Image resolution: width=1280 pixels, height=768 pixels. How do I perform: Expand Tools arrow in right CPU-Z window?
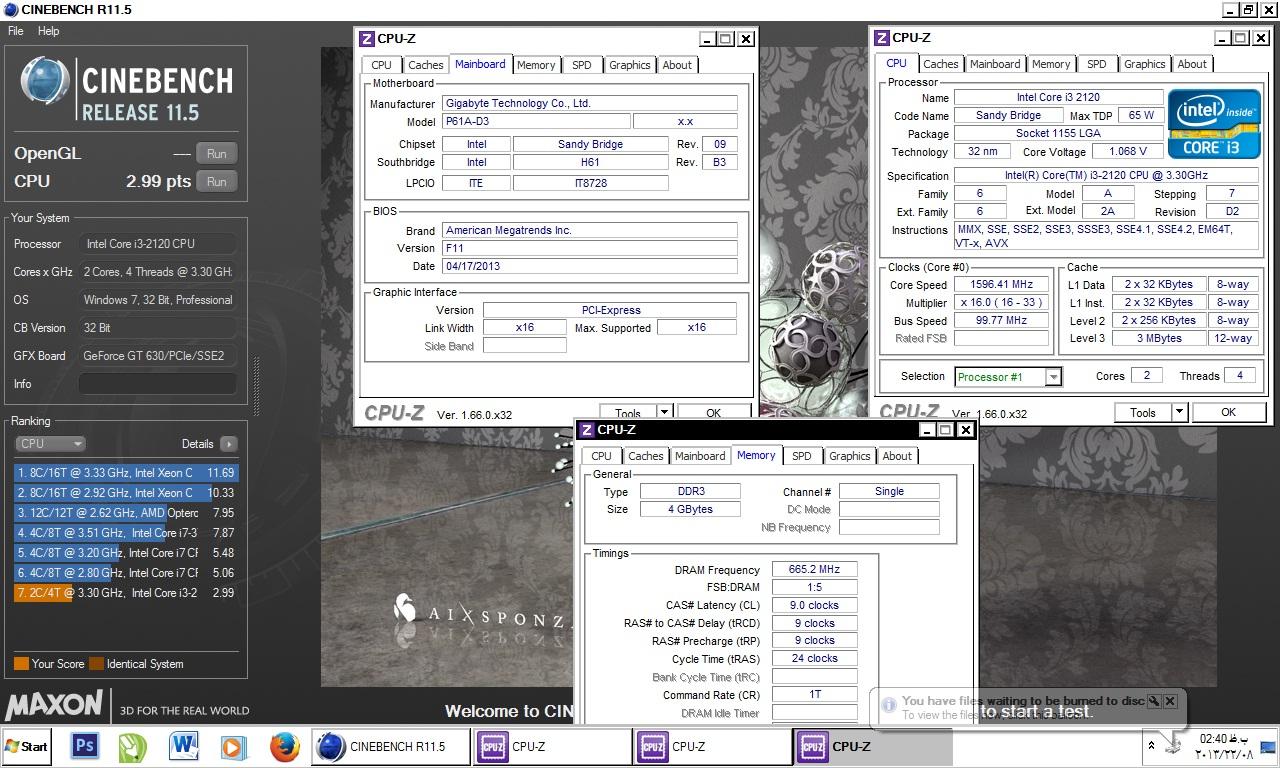click(x=1179, y=412)
